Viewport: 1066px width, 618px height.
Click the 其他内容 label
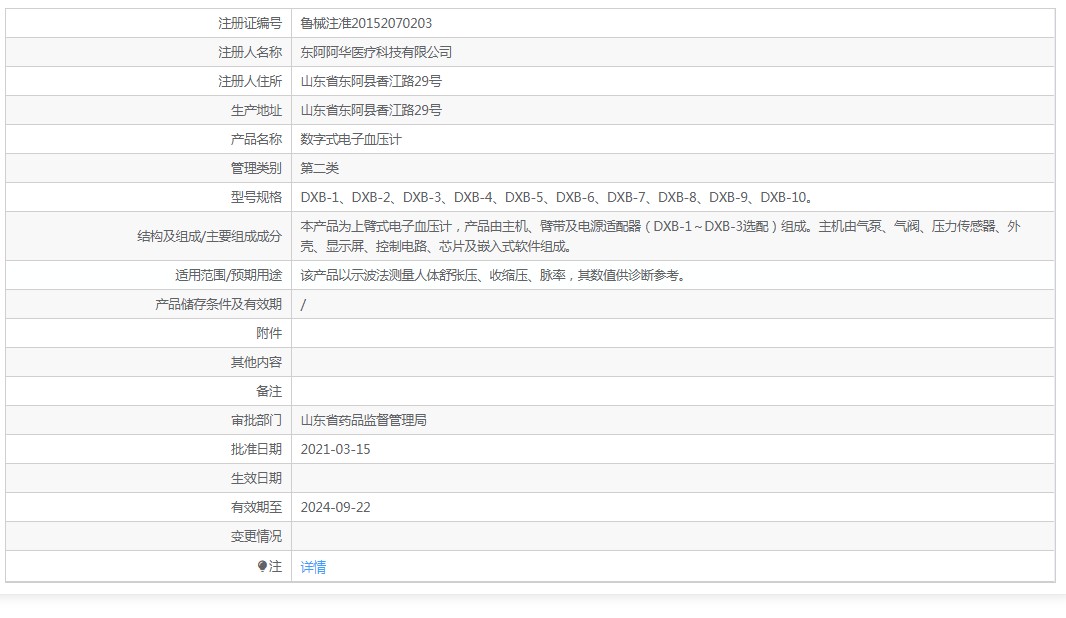[x=256, y=362]
